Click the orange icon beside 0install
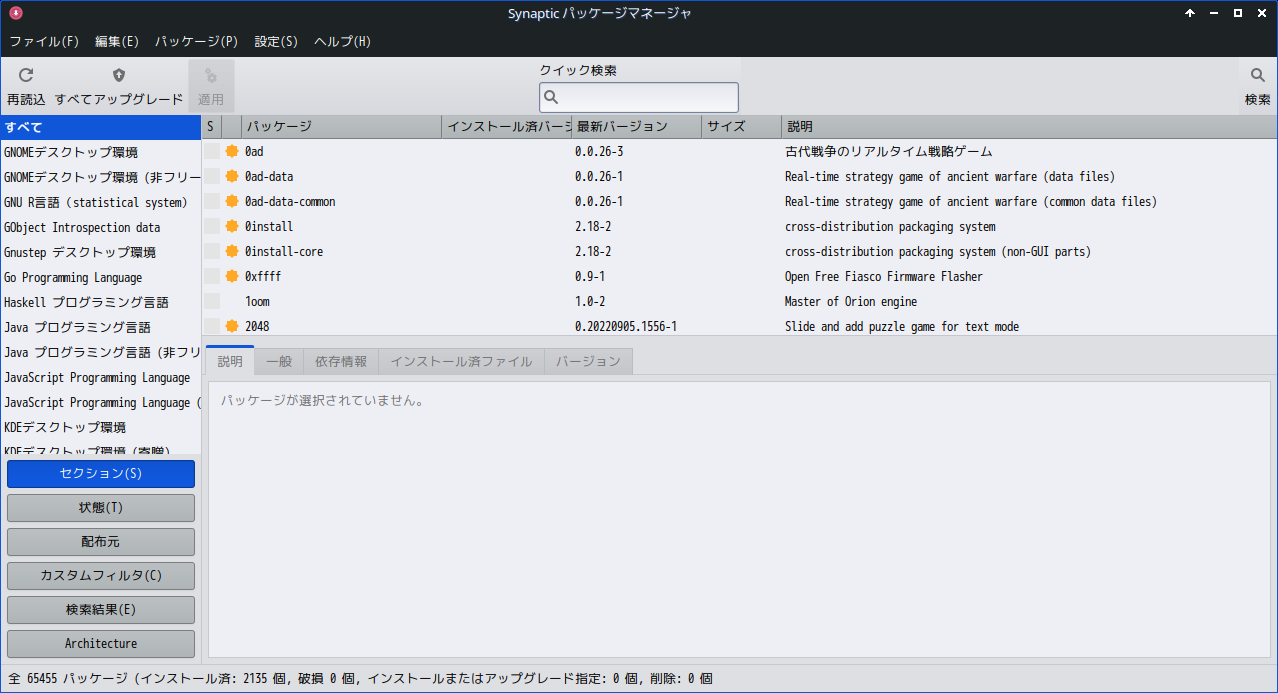Viewport: 1278px width, 693px height. 232,226
